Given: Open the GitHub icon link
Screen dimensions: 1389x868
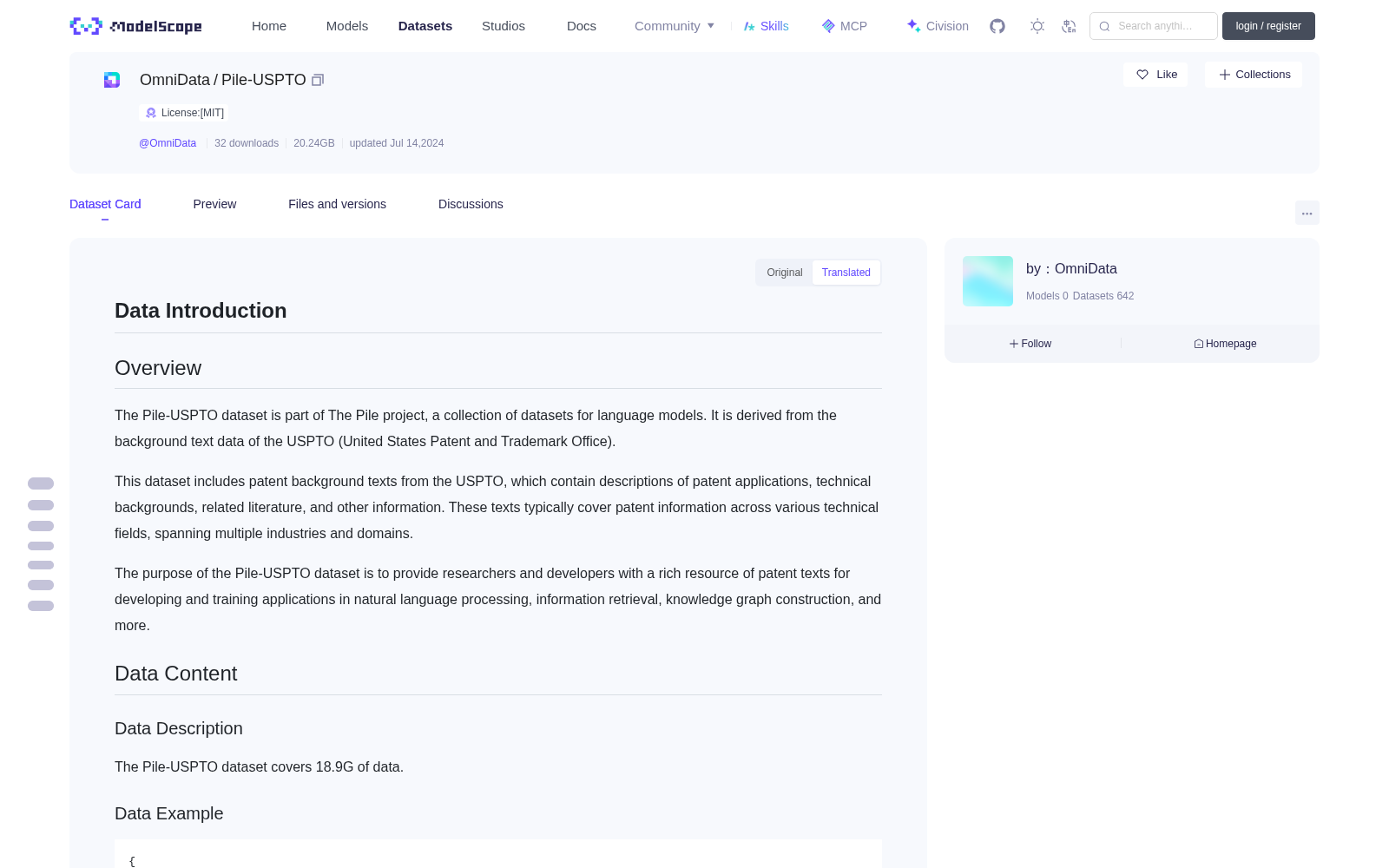Looking at the screenshot, I should (997, 26).
